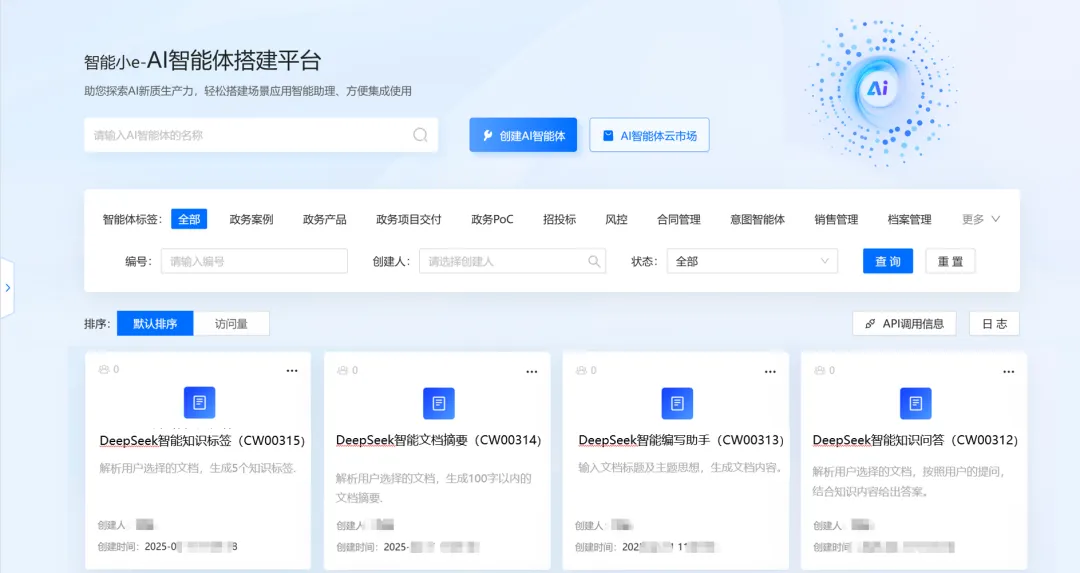This screenshot has width=1080, height=573.
Task: Select the 全部 tag filter
Action: click(x=189, y=219)
